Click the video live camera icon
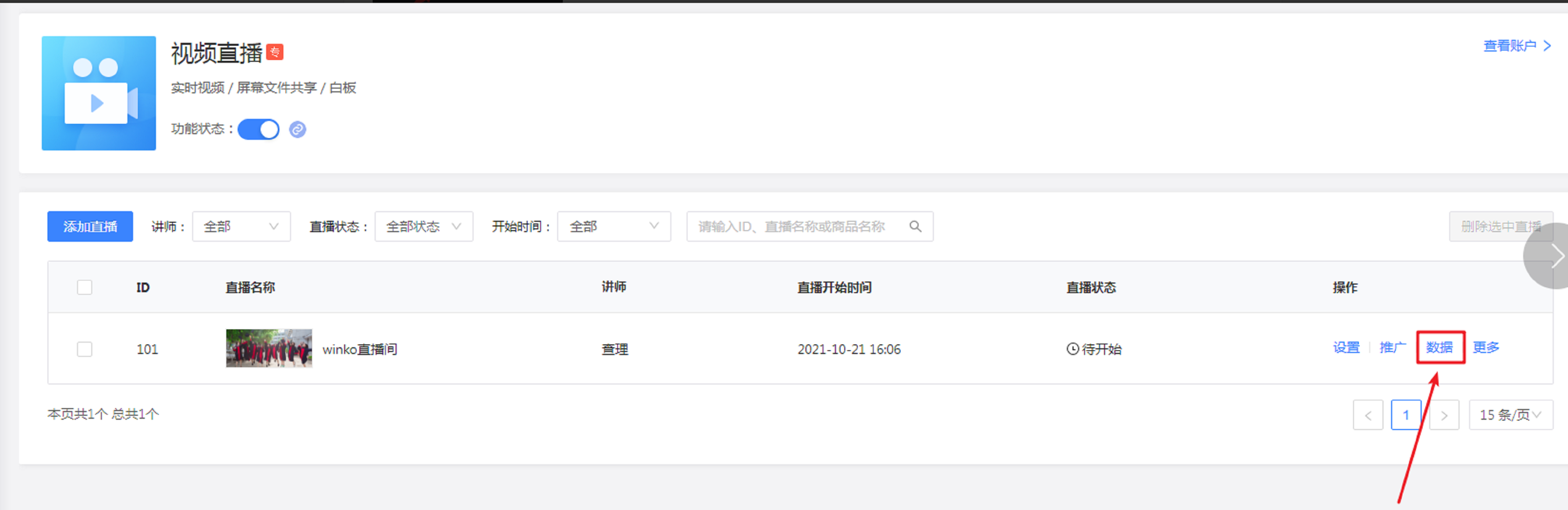The width and height of the screenshot is (1568, 510). tap(99, 93)
